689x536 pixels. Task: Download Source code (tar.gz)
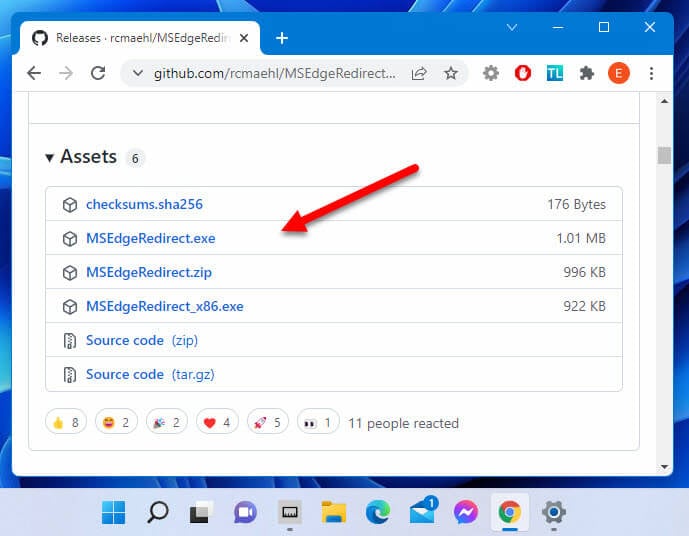[150, 374]
